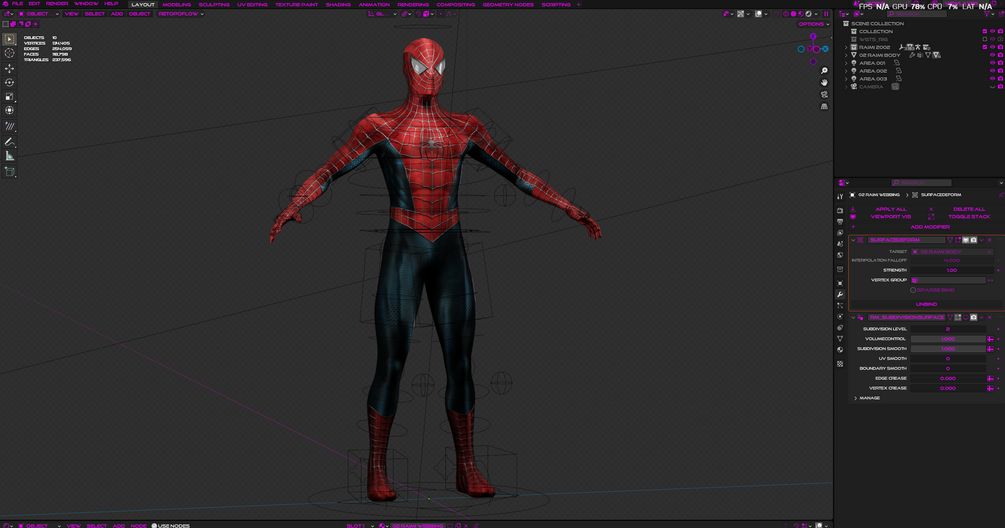Select the Move tool in the viewport toolbar

click(10, 68)
